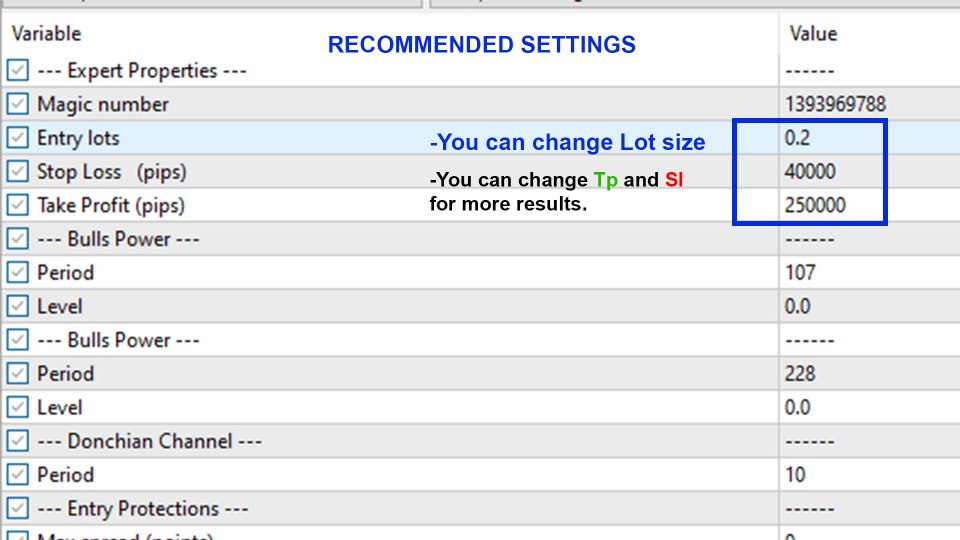Image resolution: width=960 pixels, height=540 pixels.
Task: Toggle the Expert Properties row checkbox
Action: pos(17,70)
